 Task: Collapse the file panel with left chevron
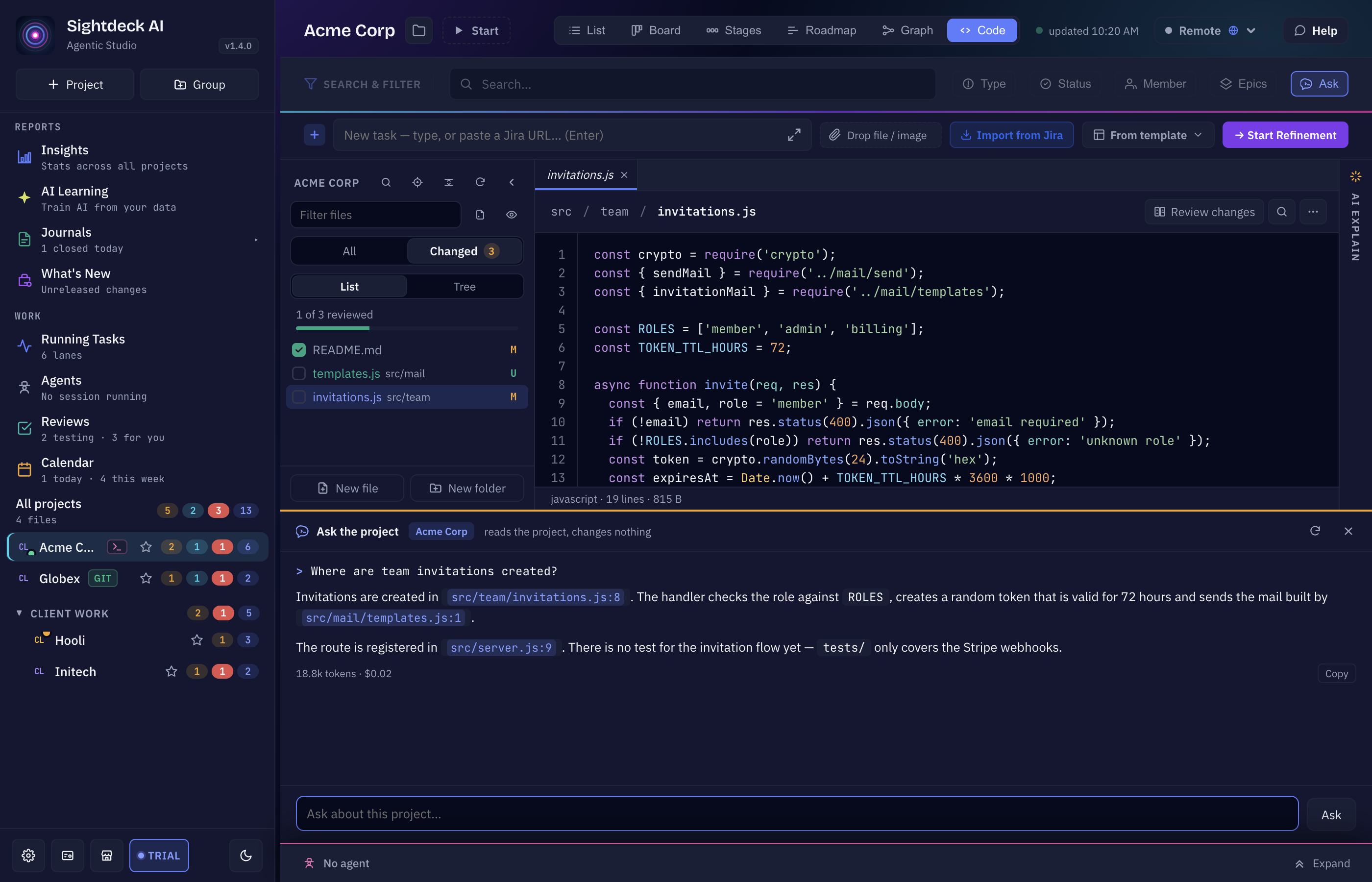coord(512,182)
